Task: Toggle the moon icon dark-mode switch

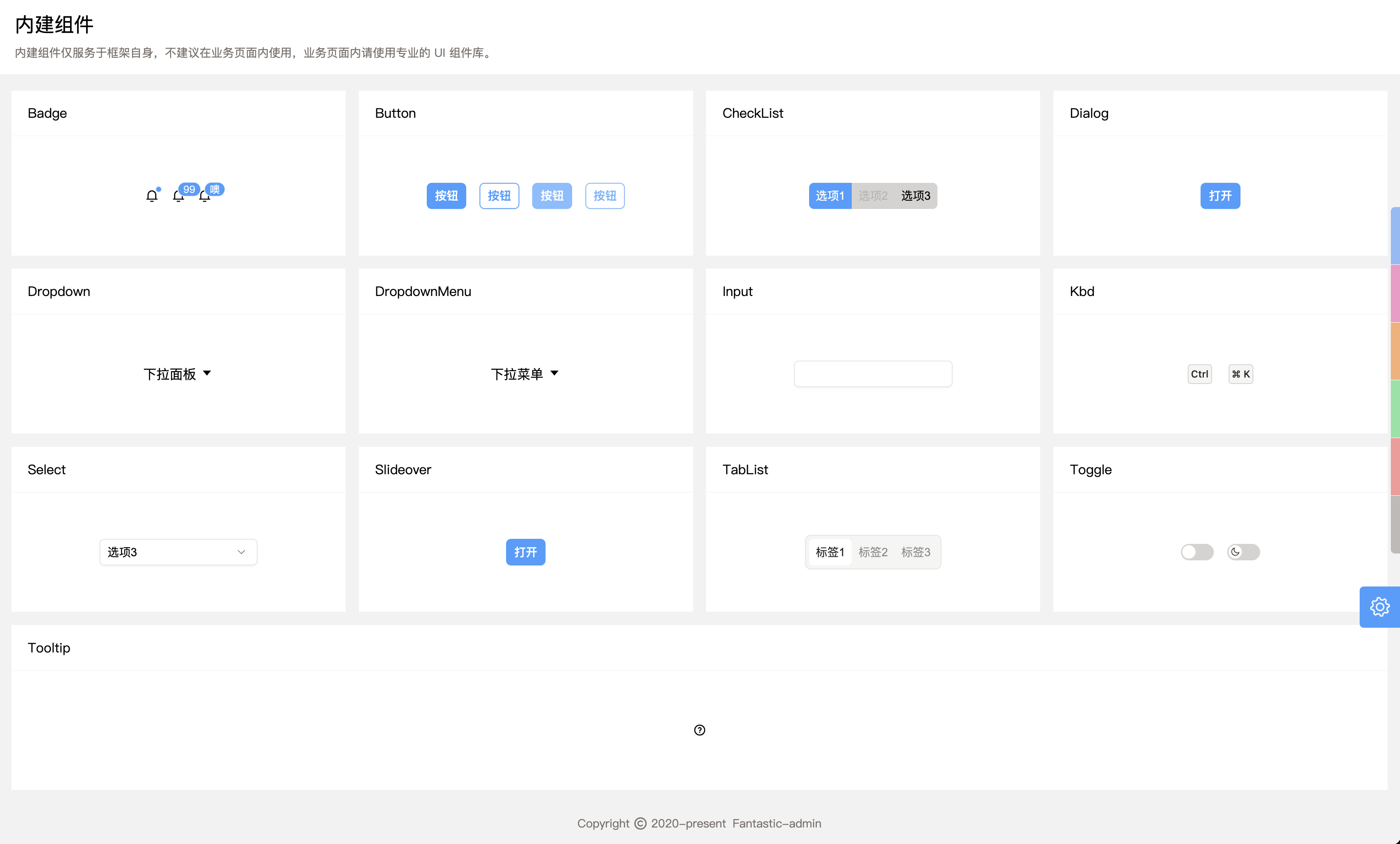Action: point(1243,552)
